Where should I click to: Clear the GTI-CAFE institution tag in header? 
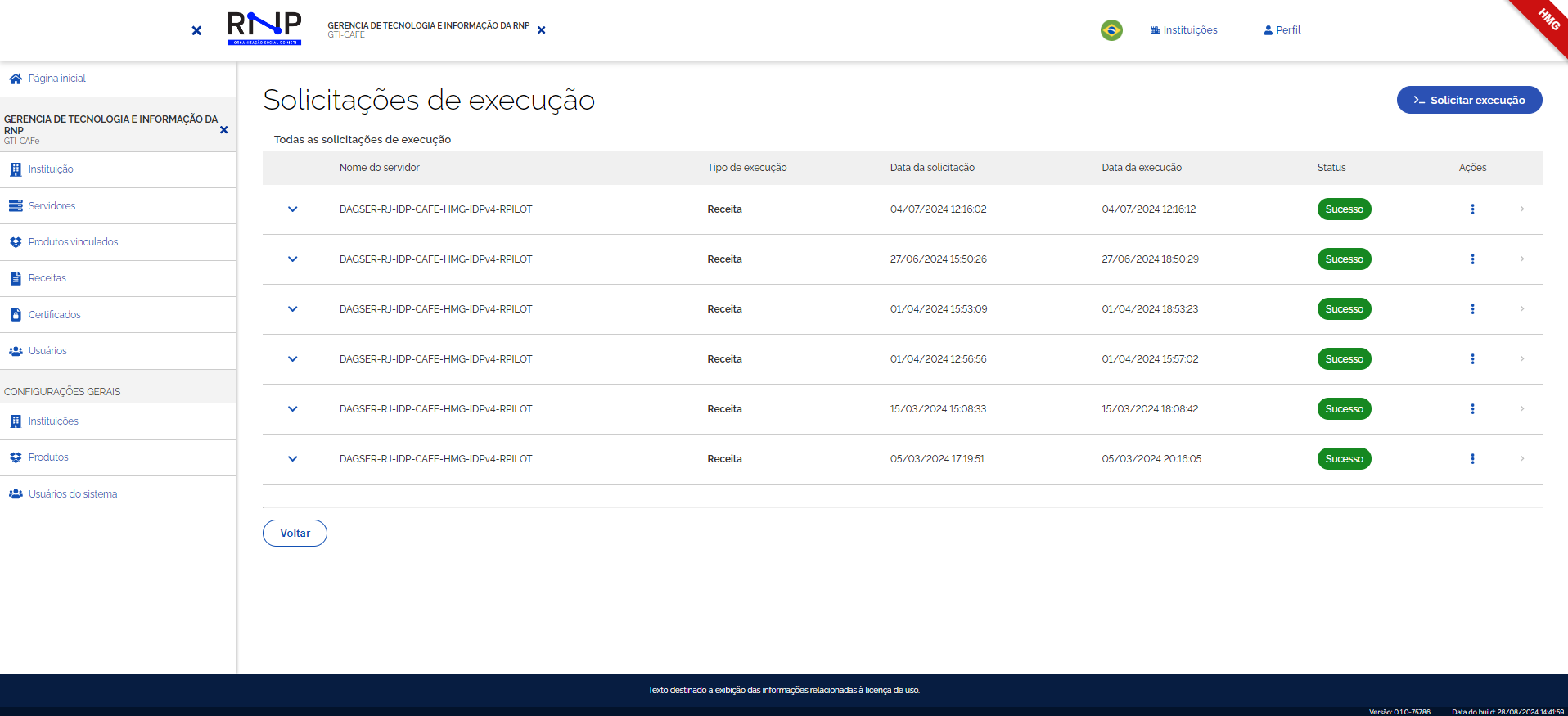541,30
